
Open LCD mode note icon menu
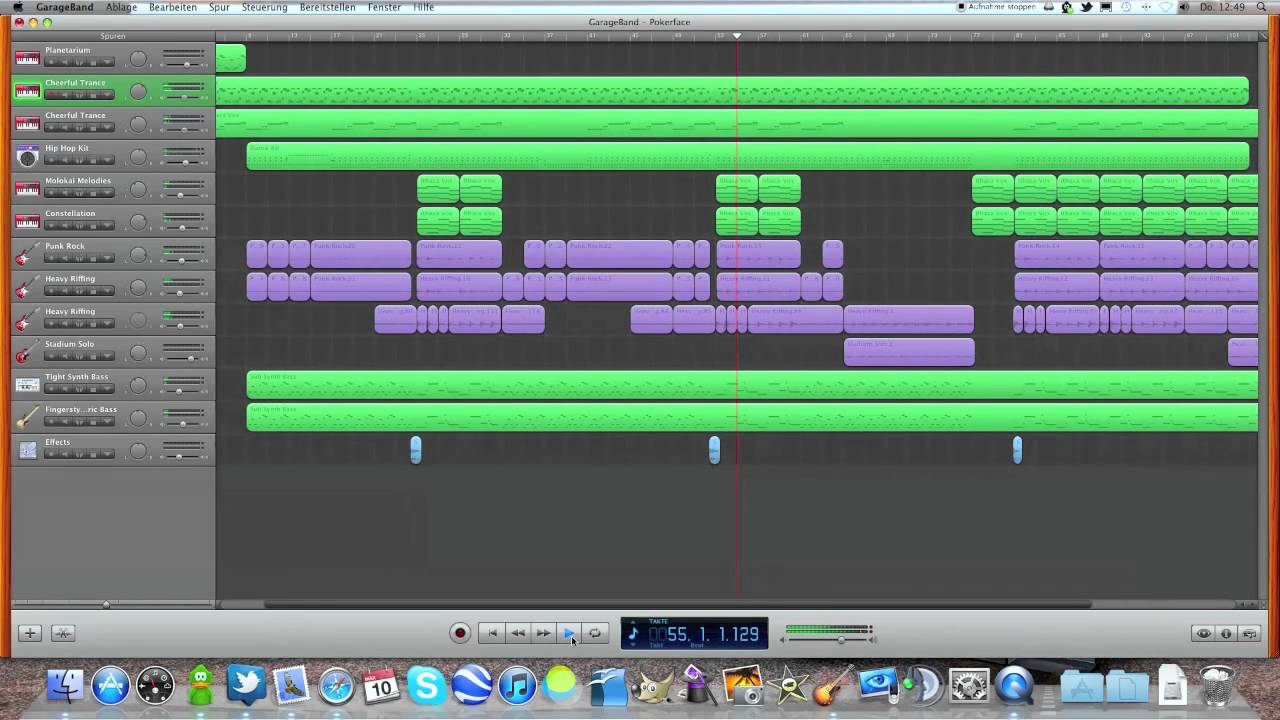633,634
